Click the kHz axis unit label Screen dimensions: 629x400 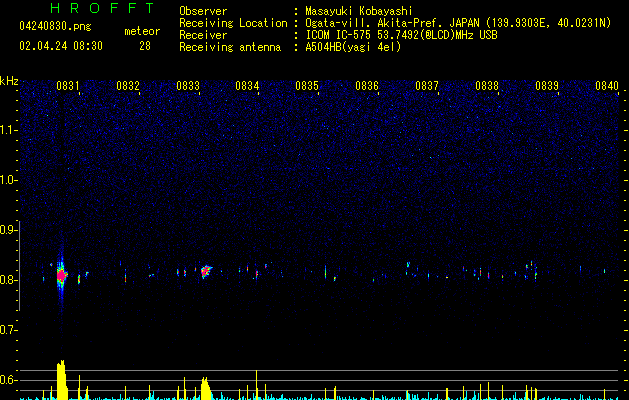(x=9, y=81)
